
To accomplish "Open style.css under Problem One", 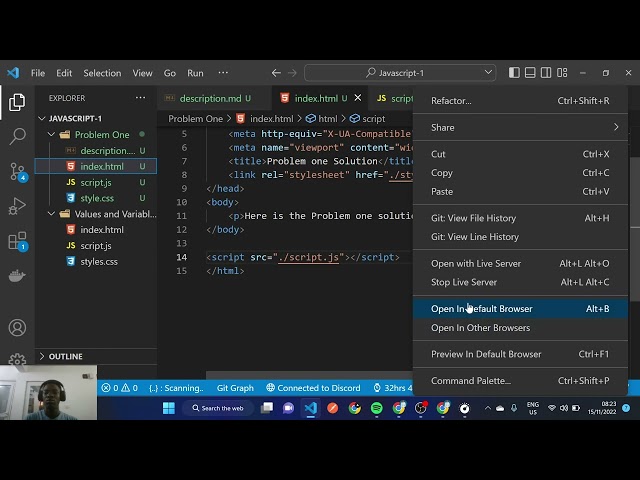I will 96,198.
